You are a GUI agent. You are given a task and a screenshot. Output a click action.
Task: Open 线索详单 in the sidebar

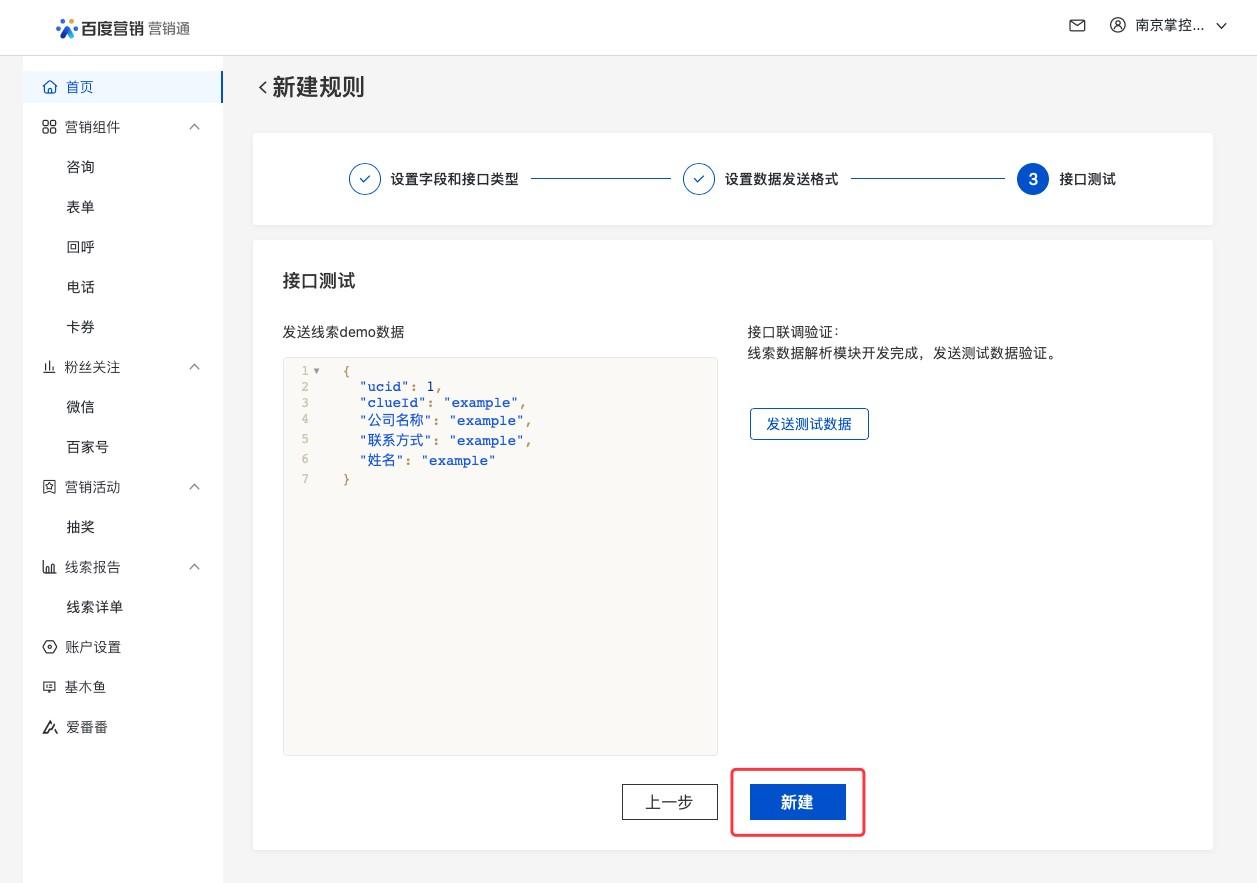tap(95, 607)
